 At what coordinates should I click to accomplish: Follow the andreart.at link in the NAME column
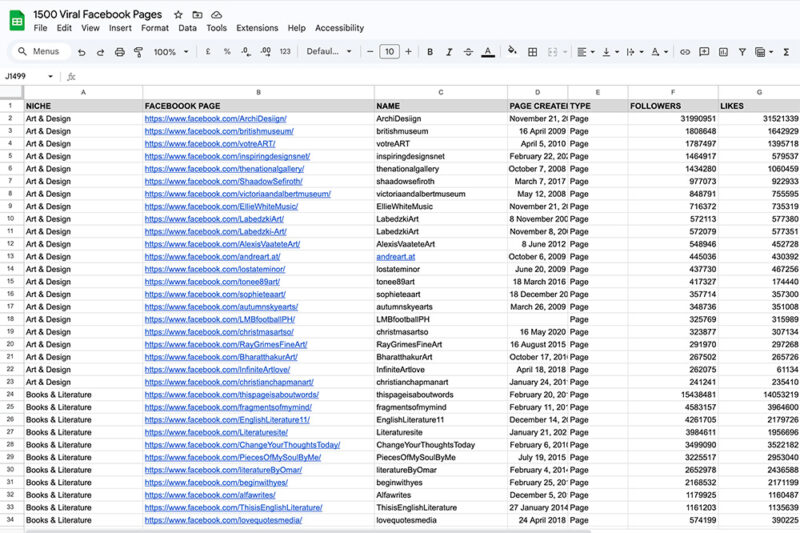click(x=395, y=256)
